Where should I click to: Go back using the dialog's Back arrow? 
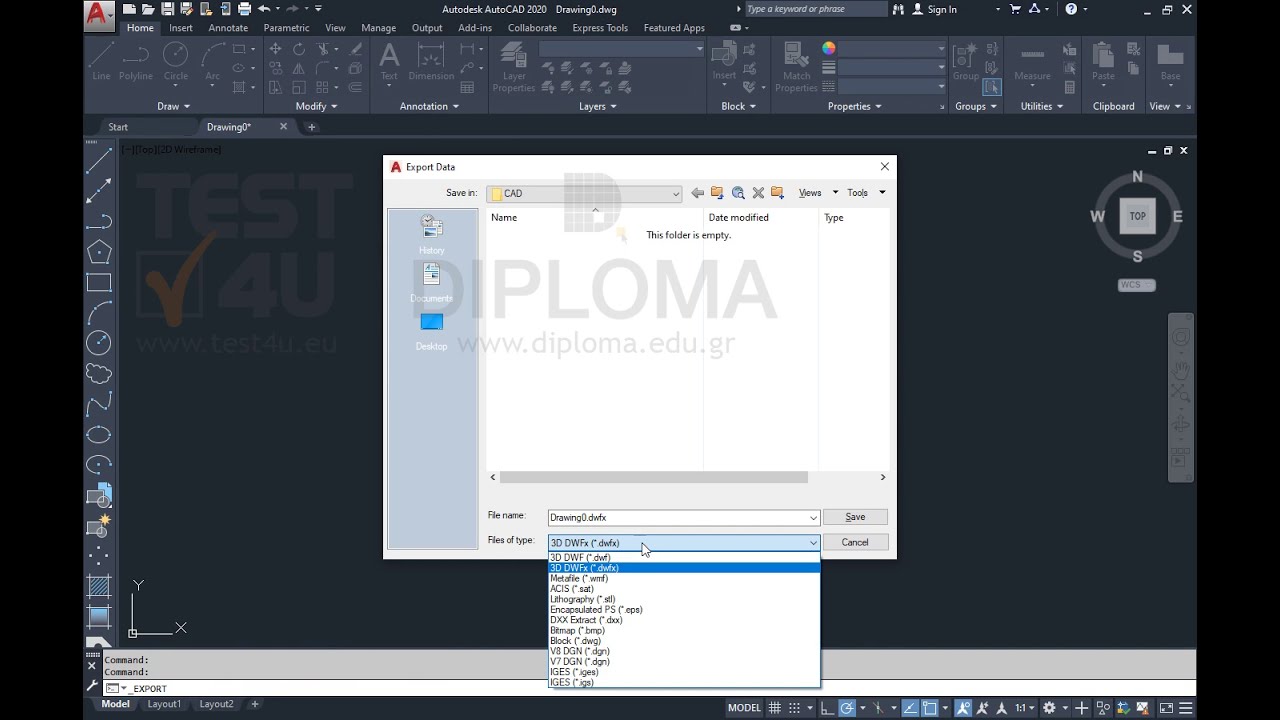coord(697,193)
